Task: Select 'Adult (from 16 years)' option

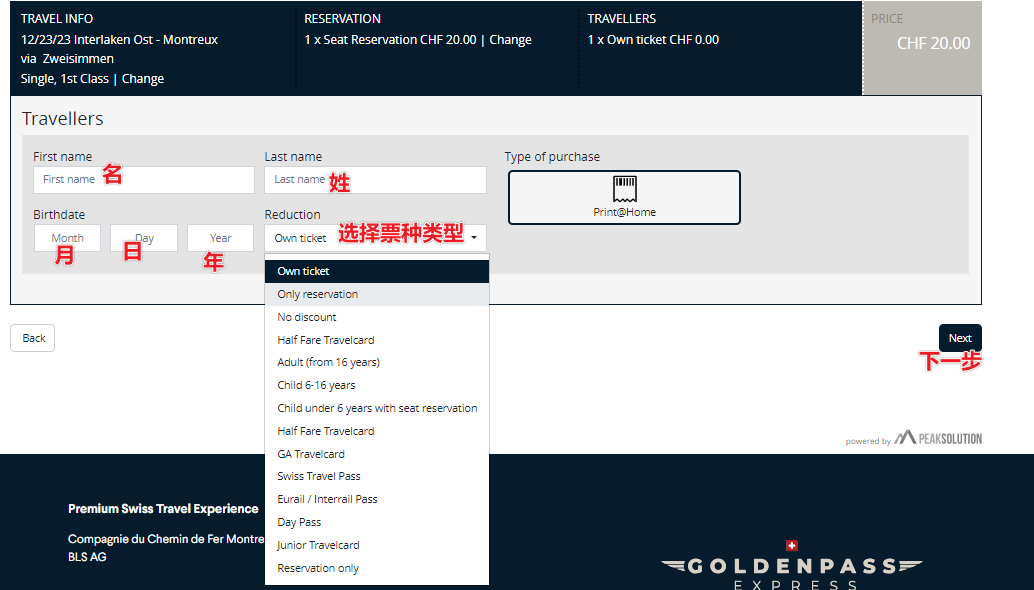Action: click(377, 362)
